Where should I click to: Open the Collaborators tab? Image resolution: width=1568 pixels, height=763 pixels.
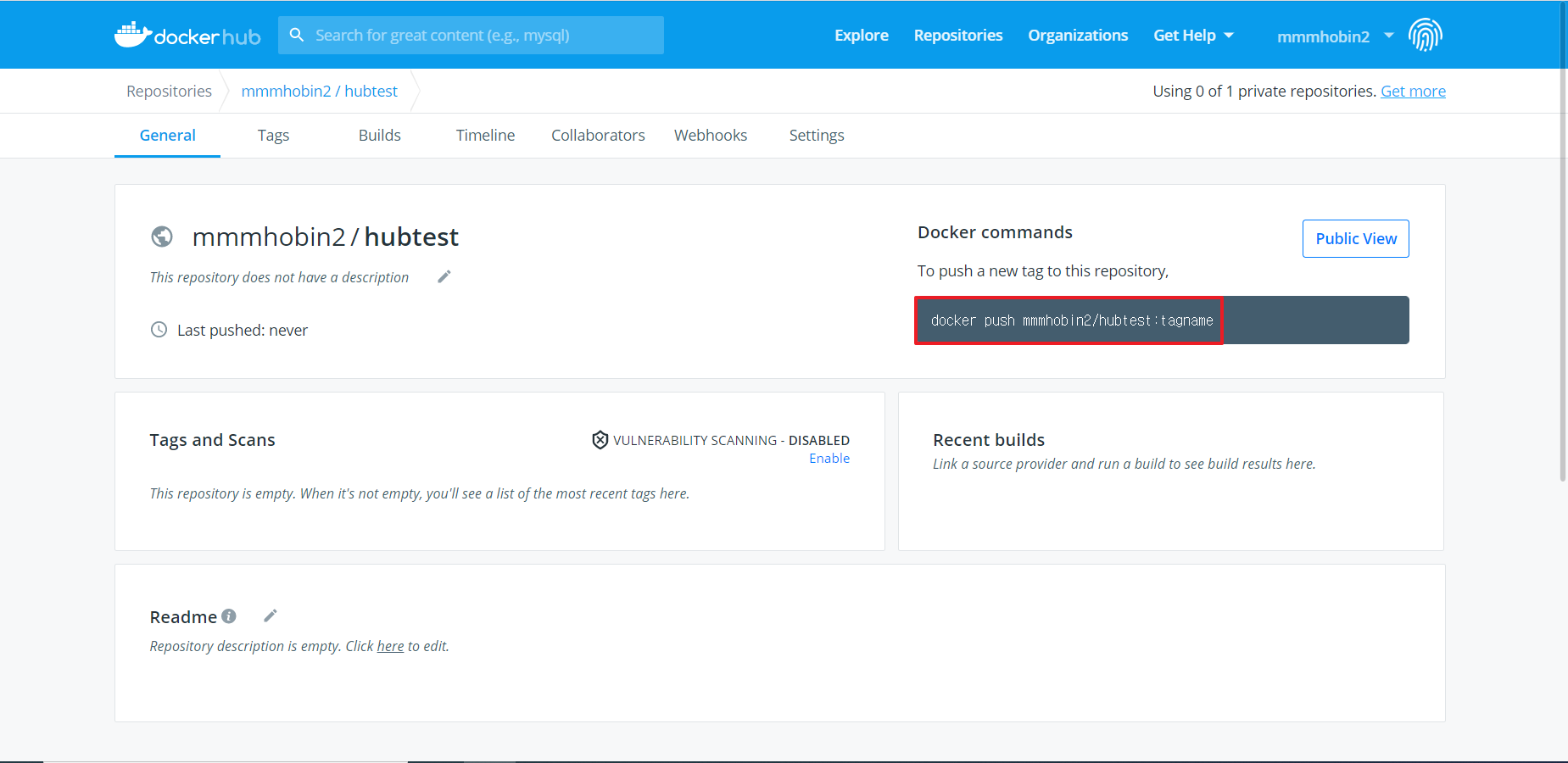[x=598, y=136]
